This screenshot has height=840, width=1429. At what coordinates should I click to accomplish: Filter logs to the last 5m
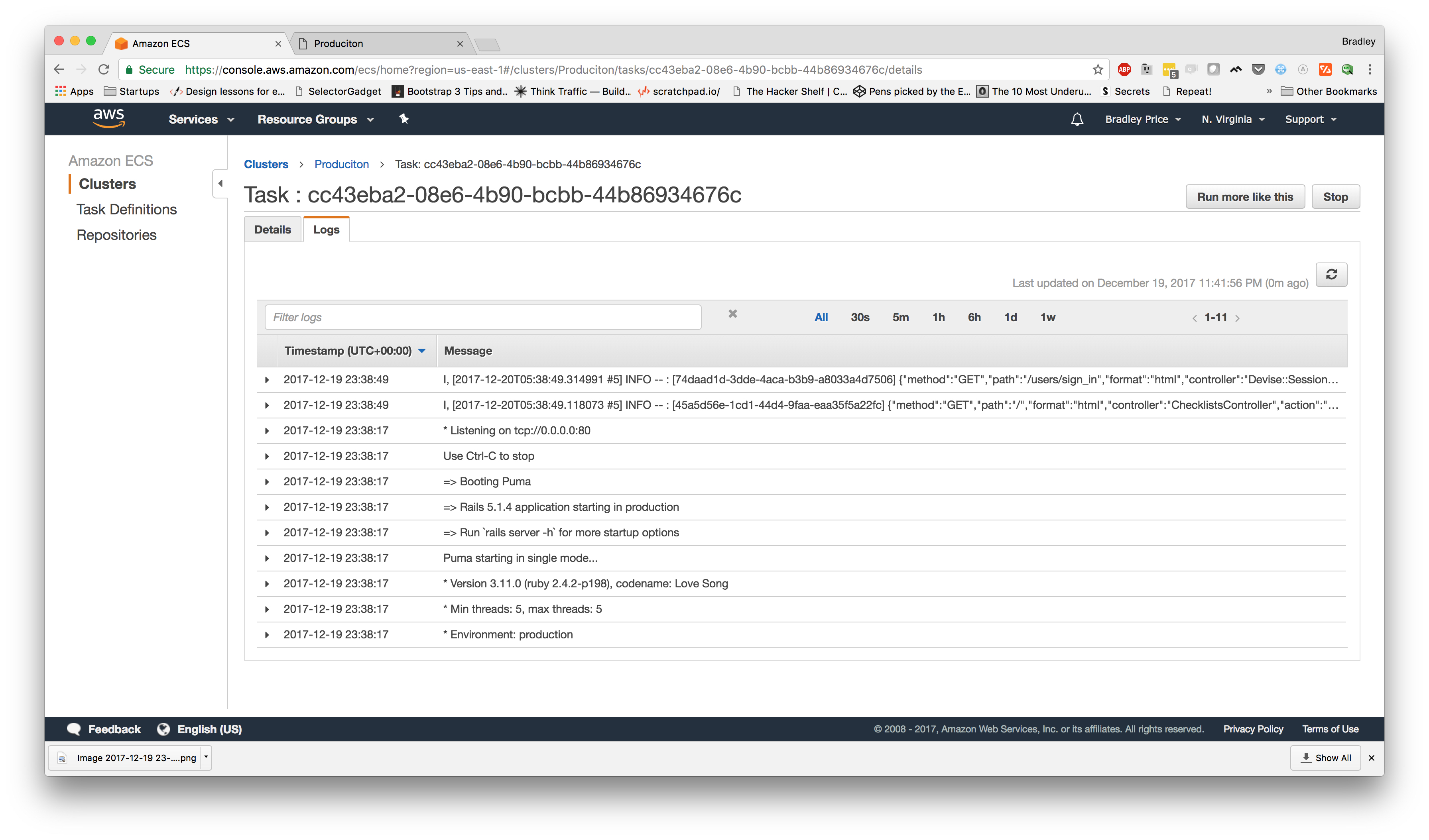coord(900,318)
